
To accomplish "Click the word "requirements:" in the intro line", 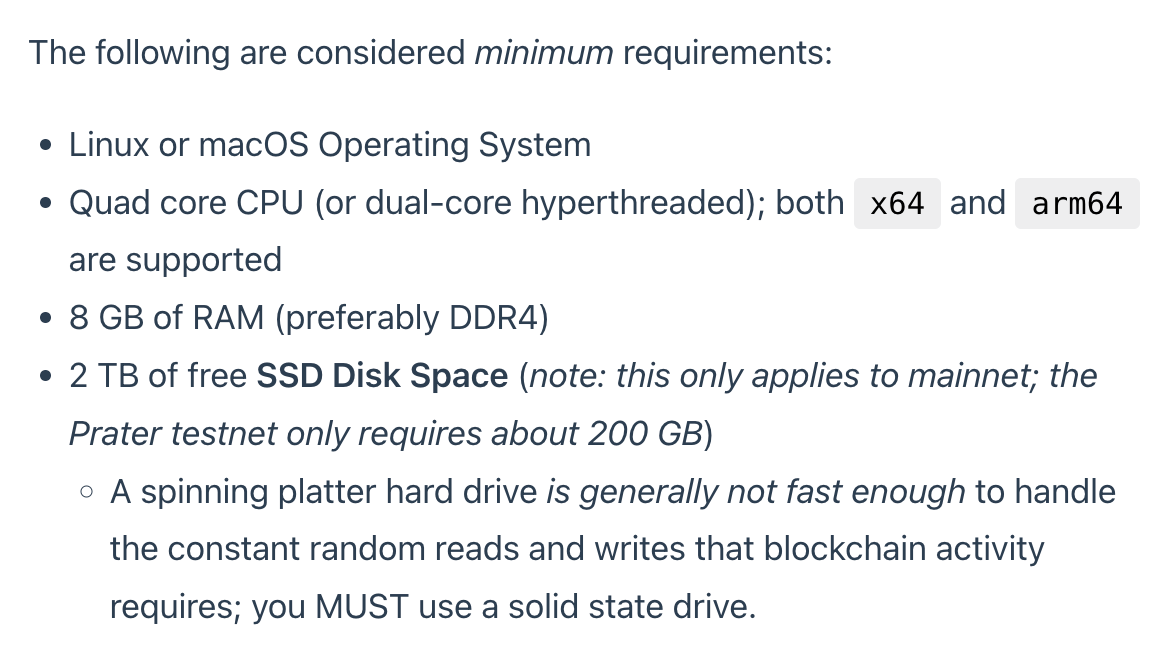I will (x=727, y=52).
